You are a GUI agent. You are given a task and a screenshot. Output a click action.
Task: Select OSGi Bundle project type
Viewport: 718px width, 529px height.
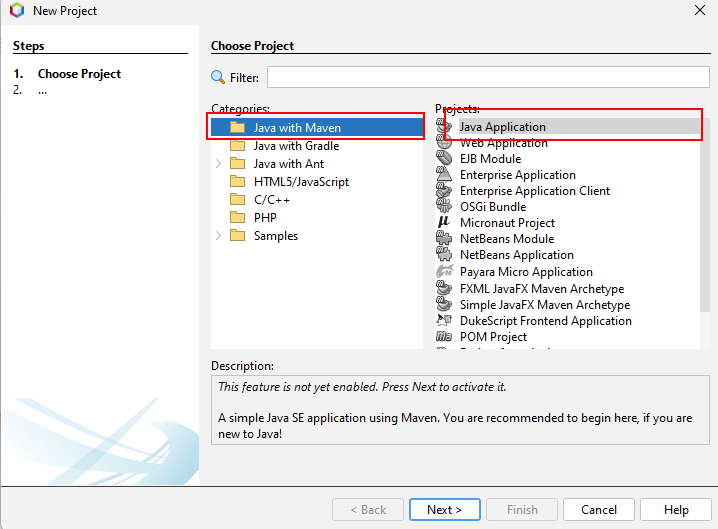493,207
